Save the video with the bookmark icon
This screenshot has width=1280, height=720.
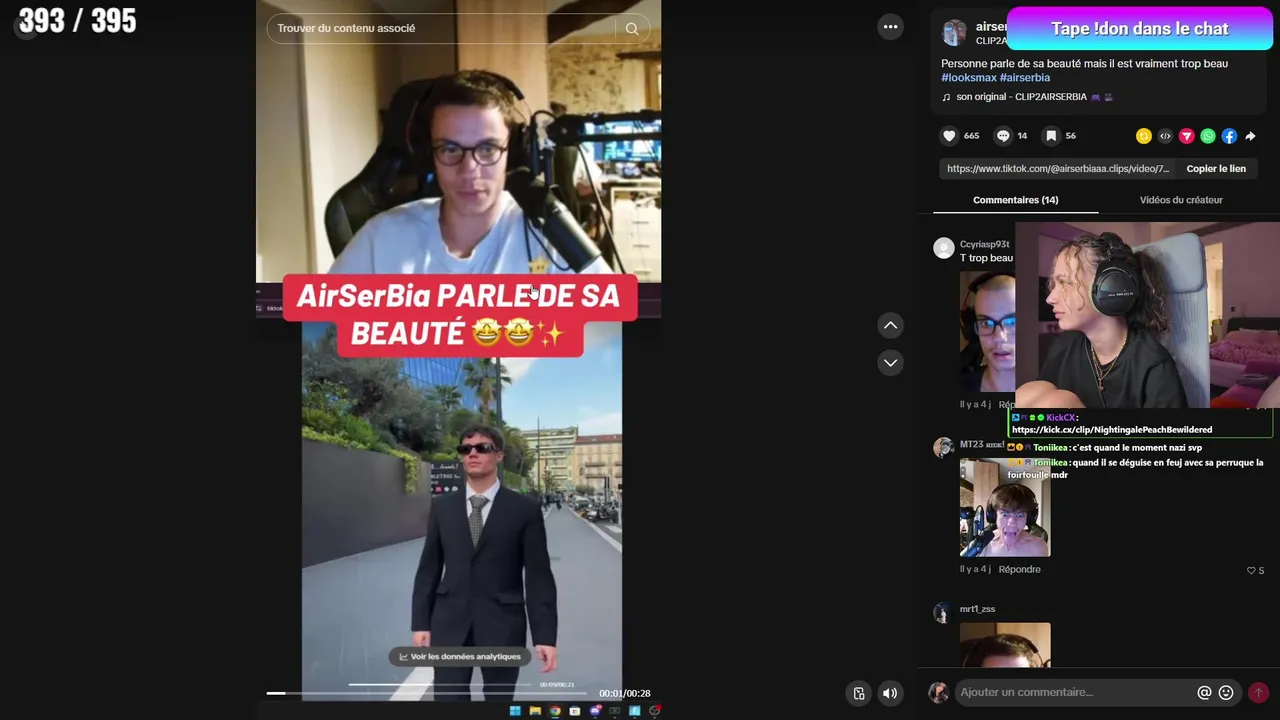tap(1051, 136)
